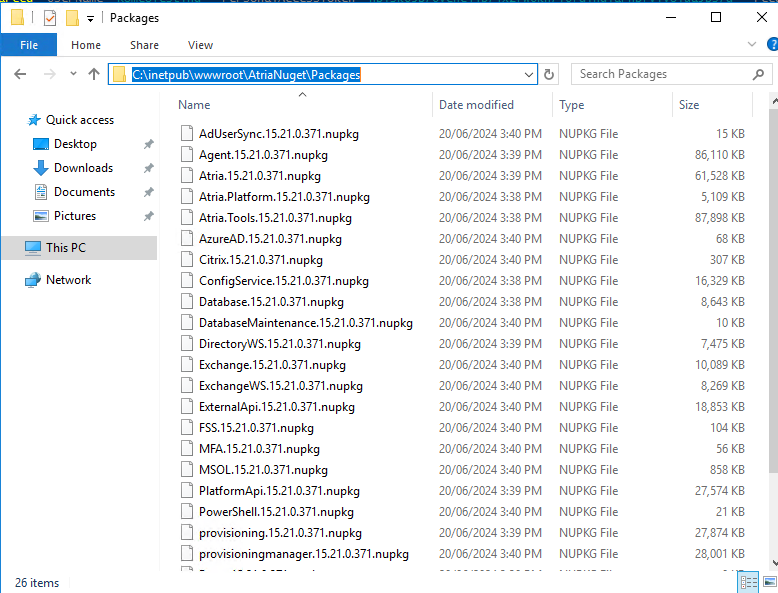The image size is (778, 593).
Task: Sort by the Name column header
Action: (194, 105)
